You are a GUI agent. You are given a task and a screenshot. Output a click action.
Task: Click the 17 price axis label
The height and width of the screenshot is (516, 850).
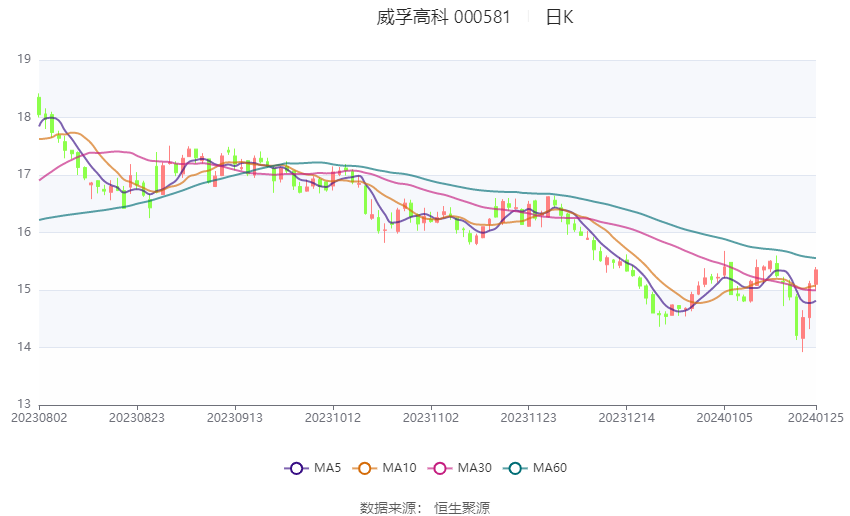(x=24, y=174)
